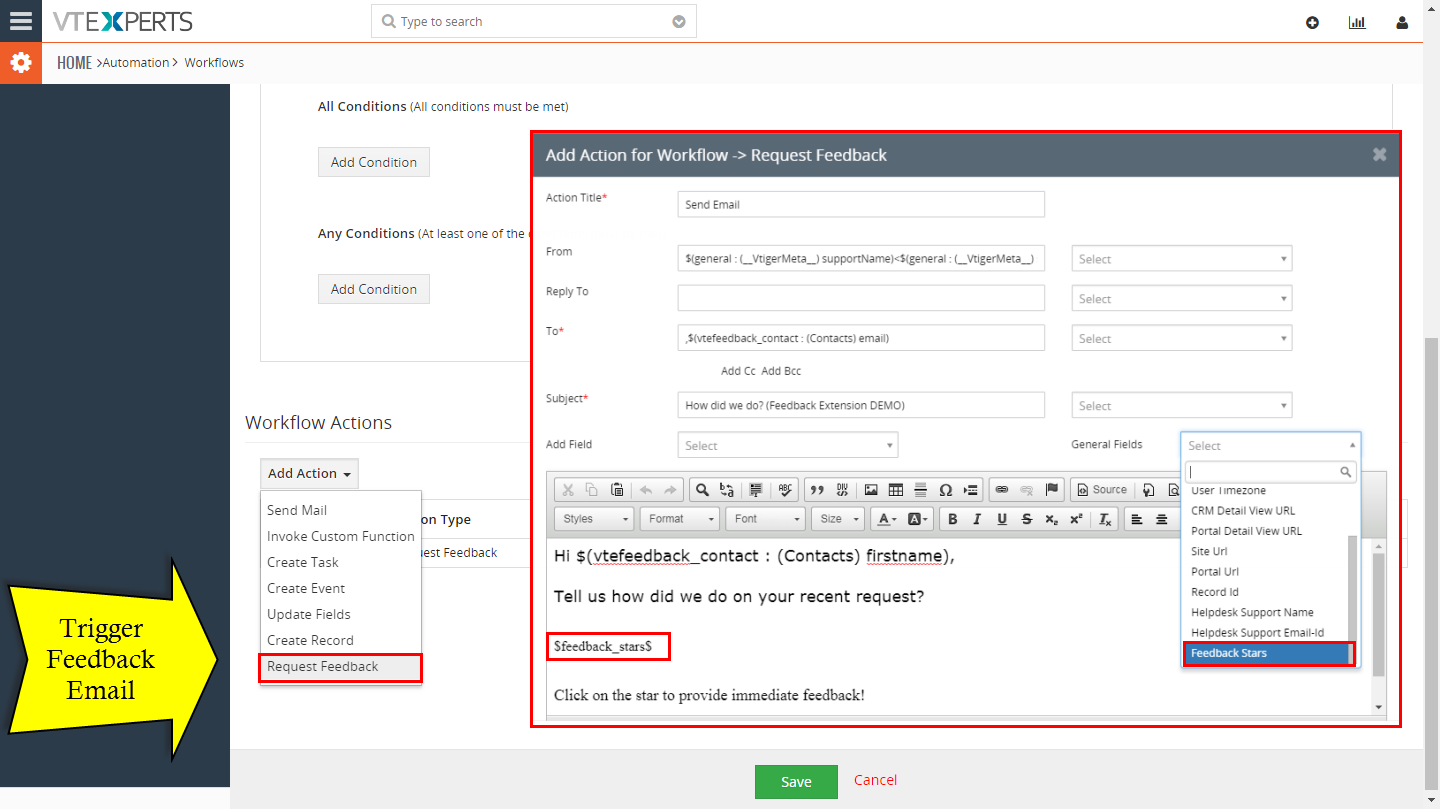Click the Insert Horizontal Line icon
Image resolution: width=1440 pixels, height=809 pixels.
coord(920,490)
